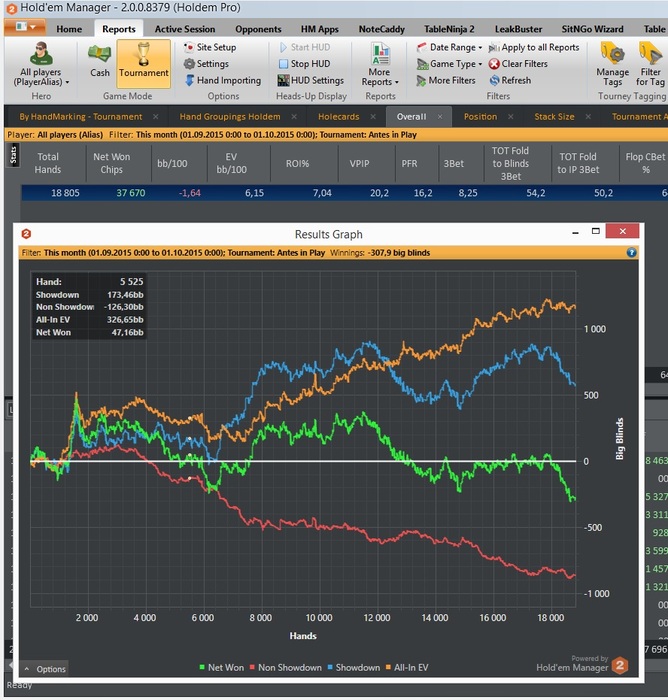Image resolution: width=668 pixels, height=700 pixels.
Task: Select Hand Groupings Holdem report tab
Action: pyautogui.click(x=230, y=117)
